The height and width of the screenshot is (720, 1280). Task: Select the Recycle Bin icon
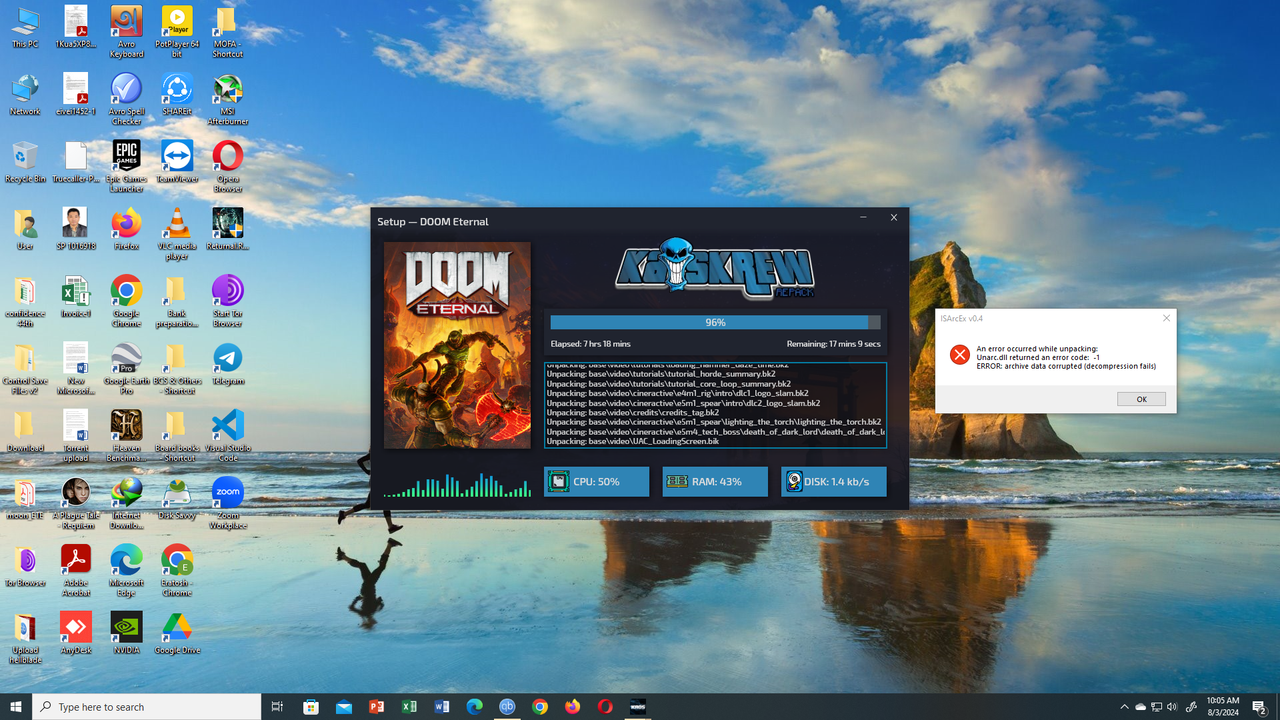25,162
